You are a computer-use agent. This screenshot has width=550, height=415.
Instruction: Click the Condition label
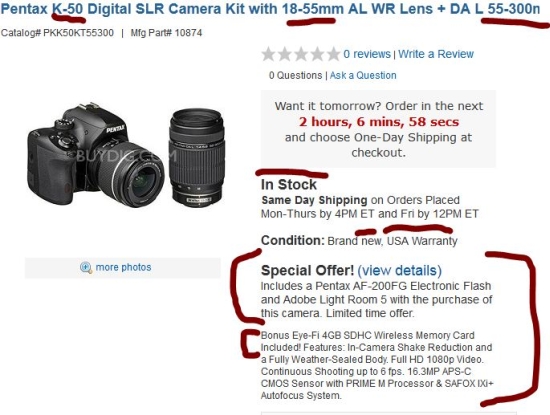(293, 241)
